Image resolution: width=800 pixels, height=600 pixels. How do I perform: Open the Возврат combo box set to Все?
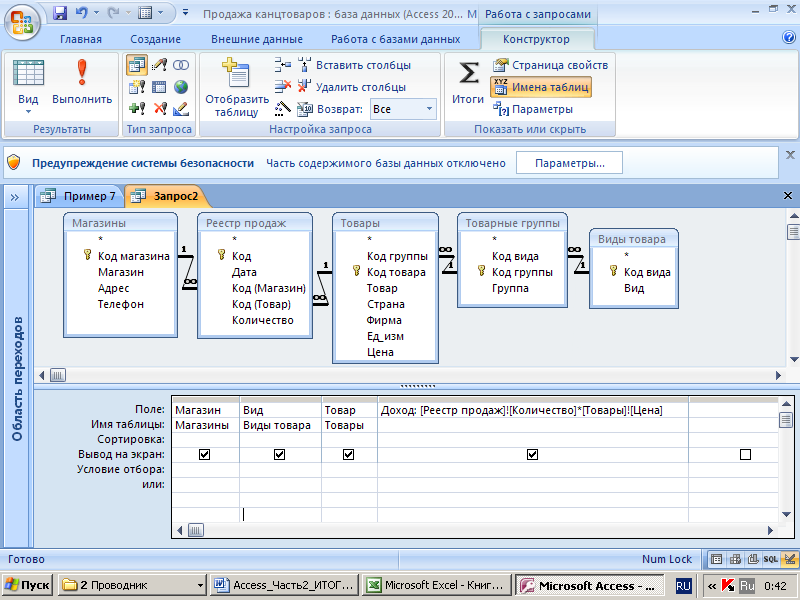[x=403, y=109]
